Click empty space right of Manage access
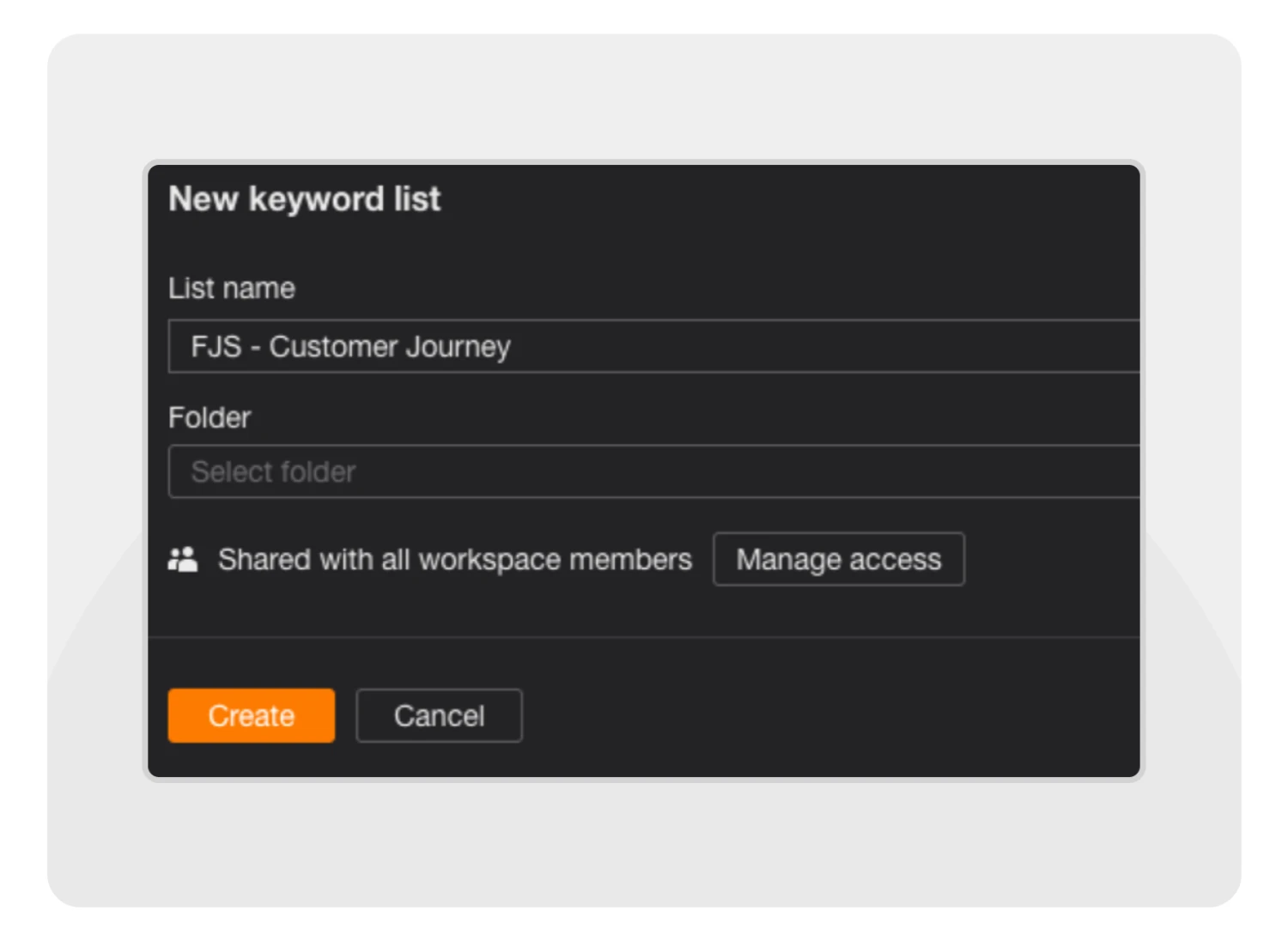This screenshot has width=1288, height=941. point(1048,559)
